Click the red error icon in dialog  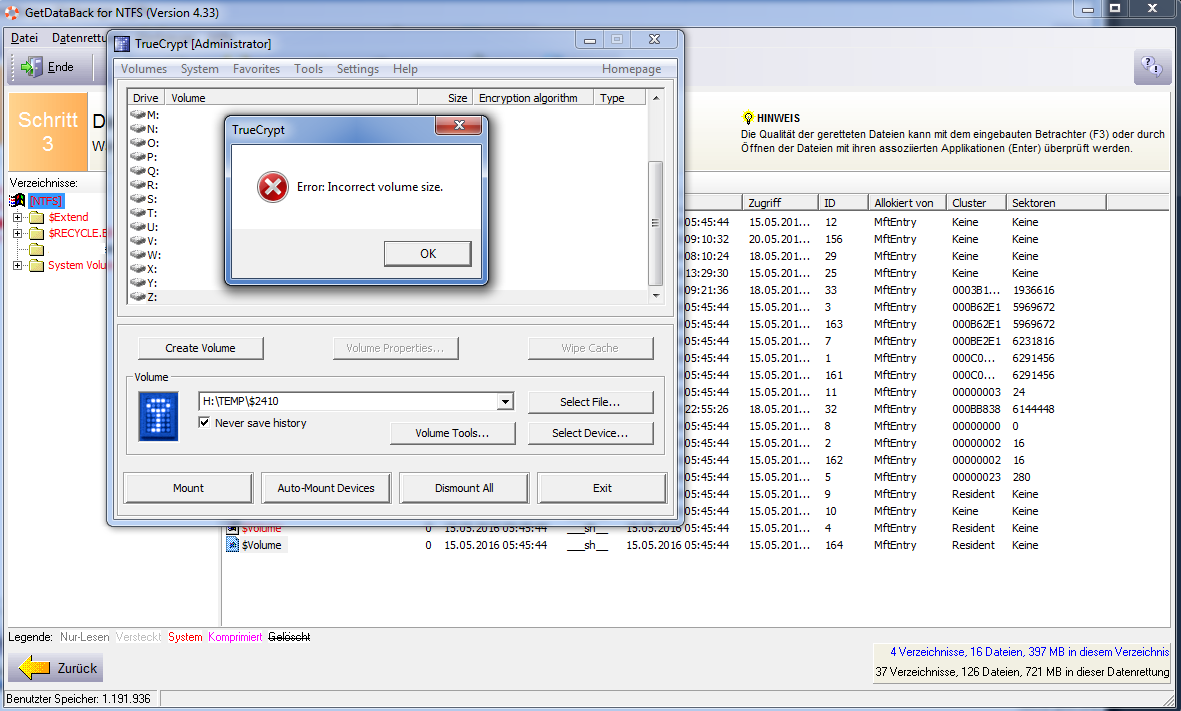(273, 187)
